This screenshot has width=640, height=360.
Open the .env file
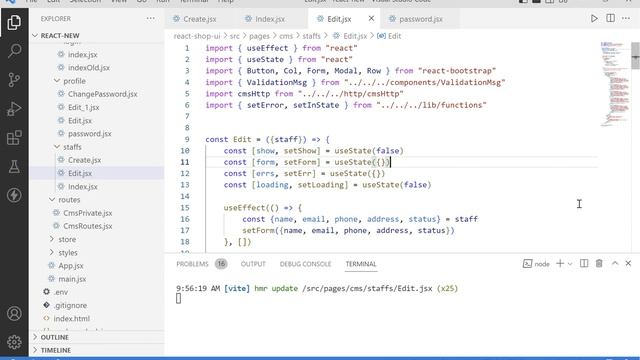[61, 292]
